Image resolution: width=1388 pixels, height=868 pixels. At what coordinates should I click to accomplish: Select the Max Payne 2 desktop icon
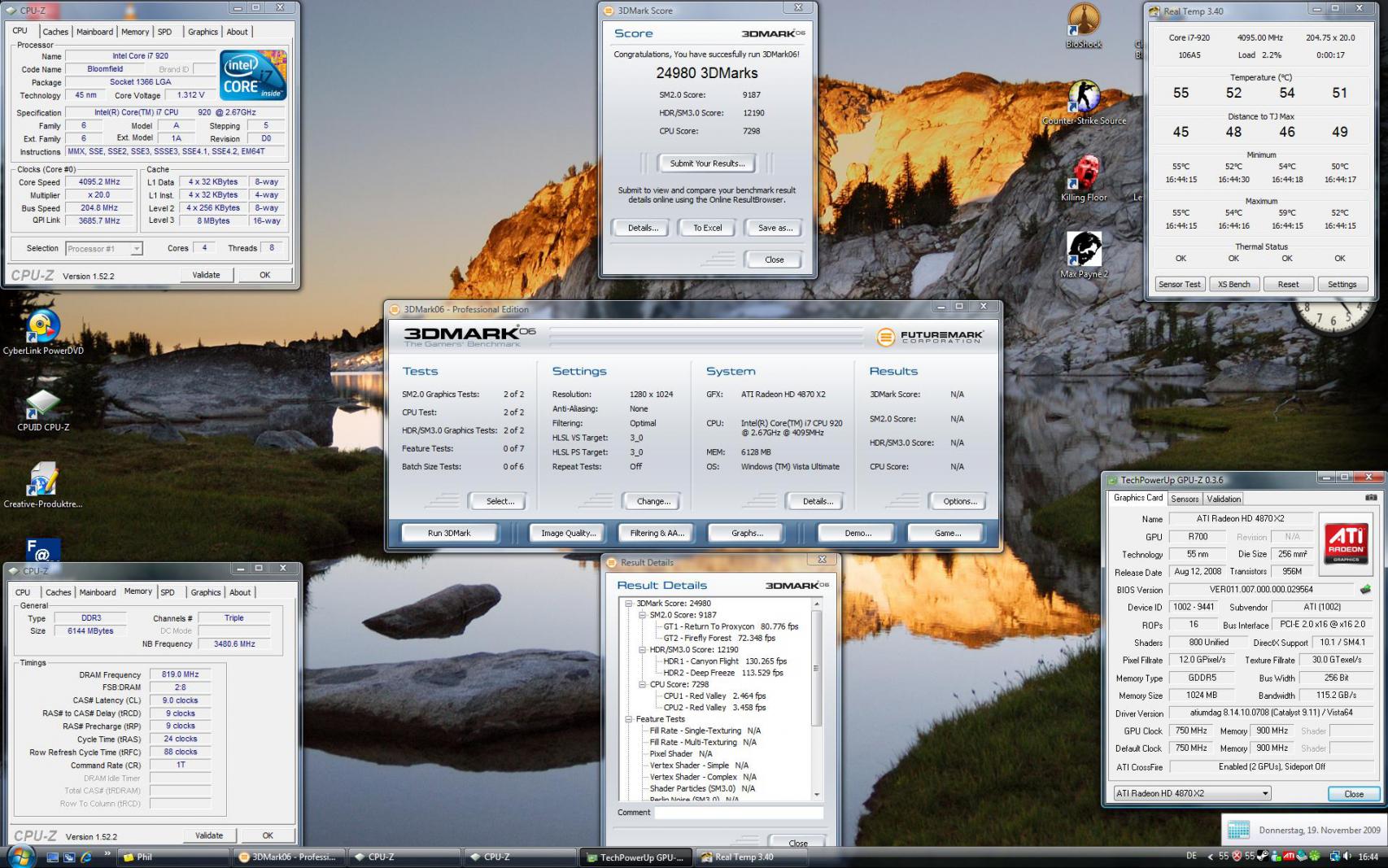(x=1084, y=255)
